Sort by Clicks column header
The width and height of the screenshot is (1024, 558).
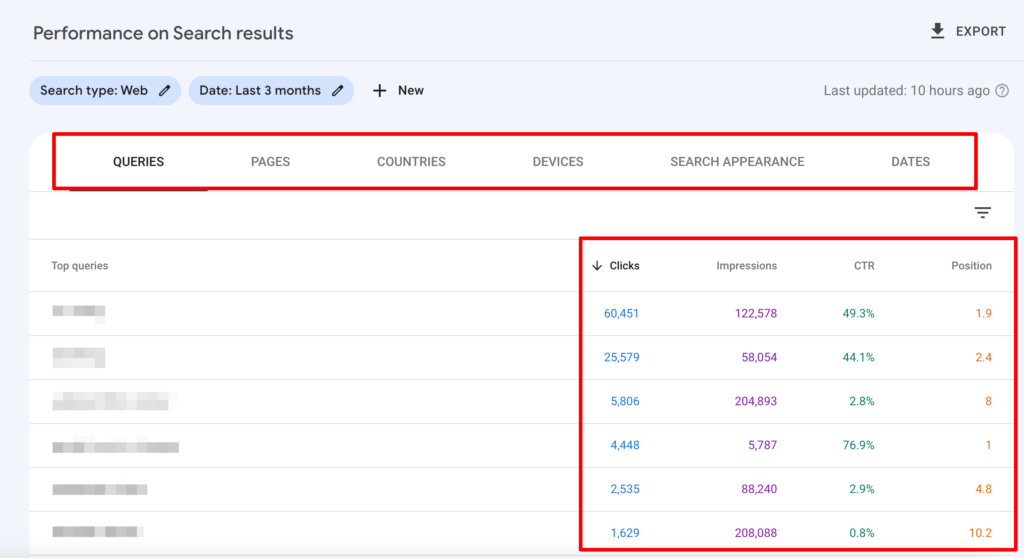(x=624, y=266)
